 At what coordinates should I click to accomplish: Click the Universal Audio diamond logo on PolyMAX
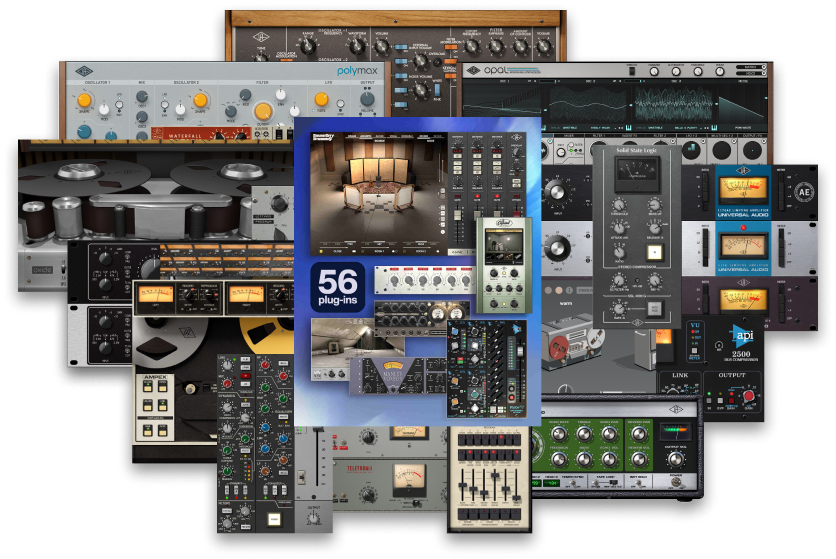coord(83,71)
